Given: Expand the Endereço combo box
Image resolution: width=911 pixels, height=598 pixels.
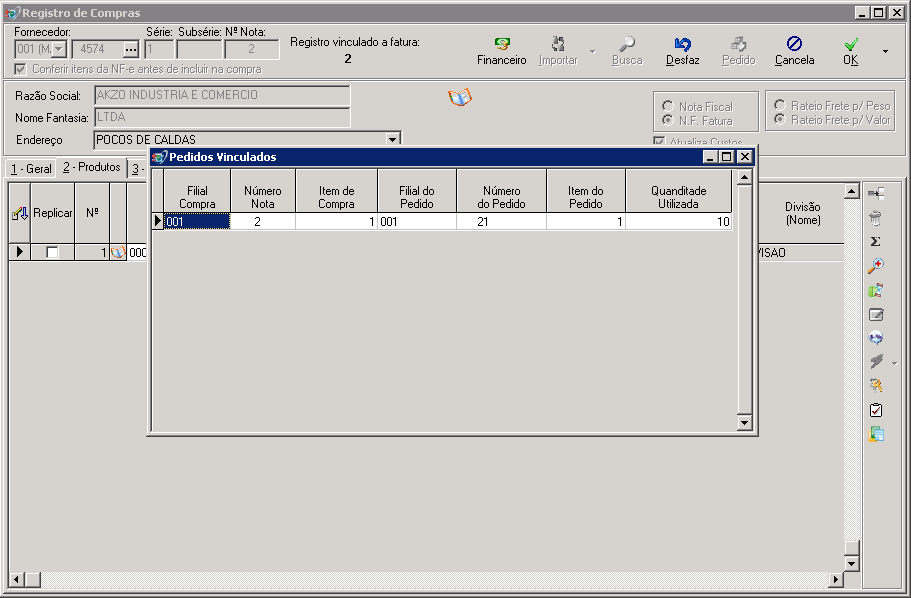Looking at the screenshot, I should click(393, 139).
